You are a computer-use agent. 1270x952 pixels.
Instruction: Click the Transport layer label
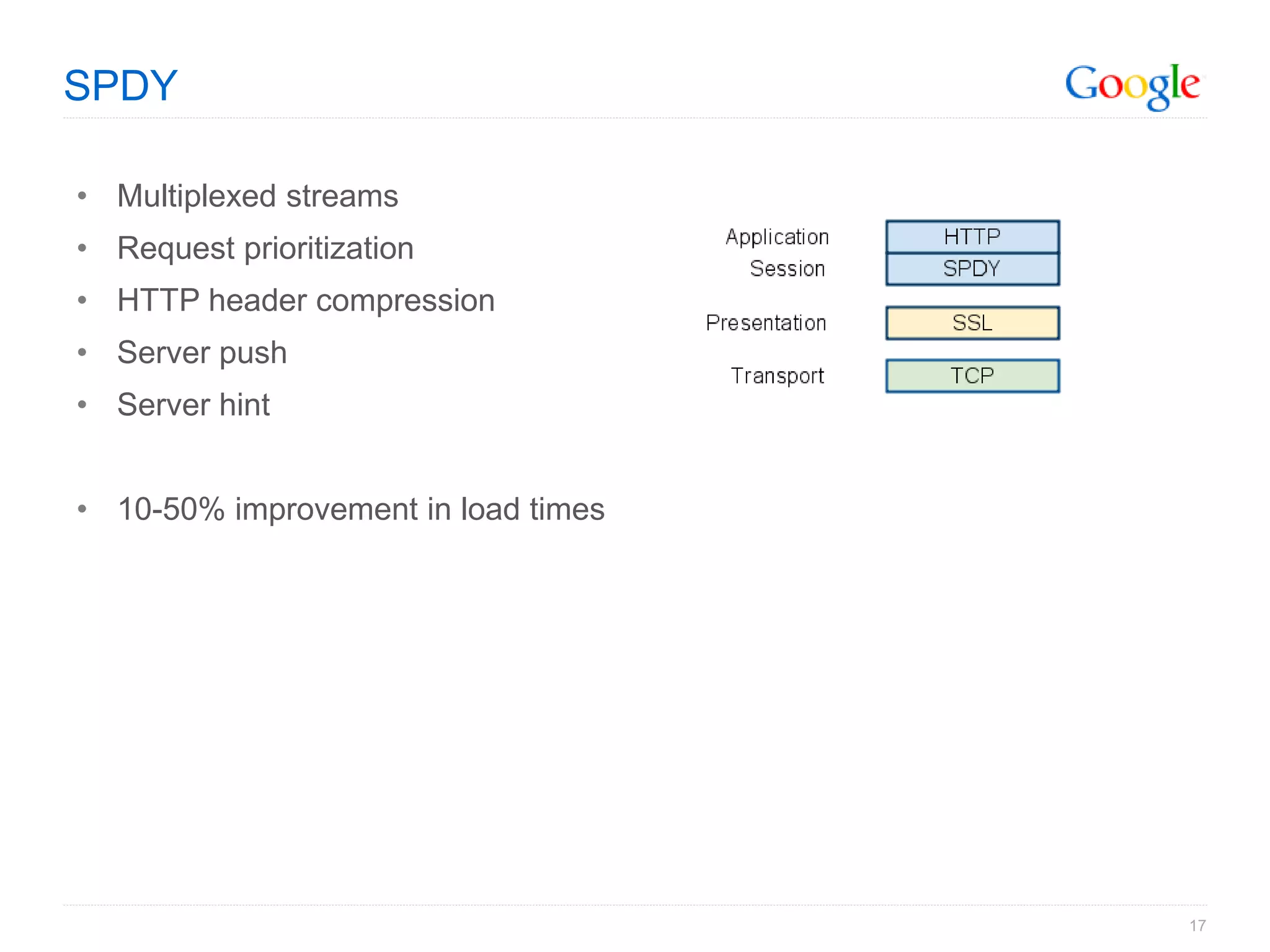[777, 376]
